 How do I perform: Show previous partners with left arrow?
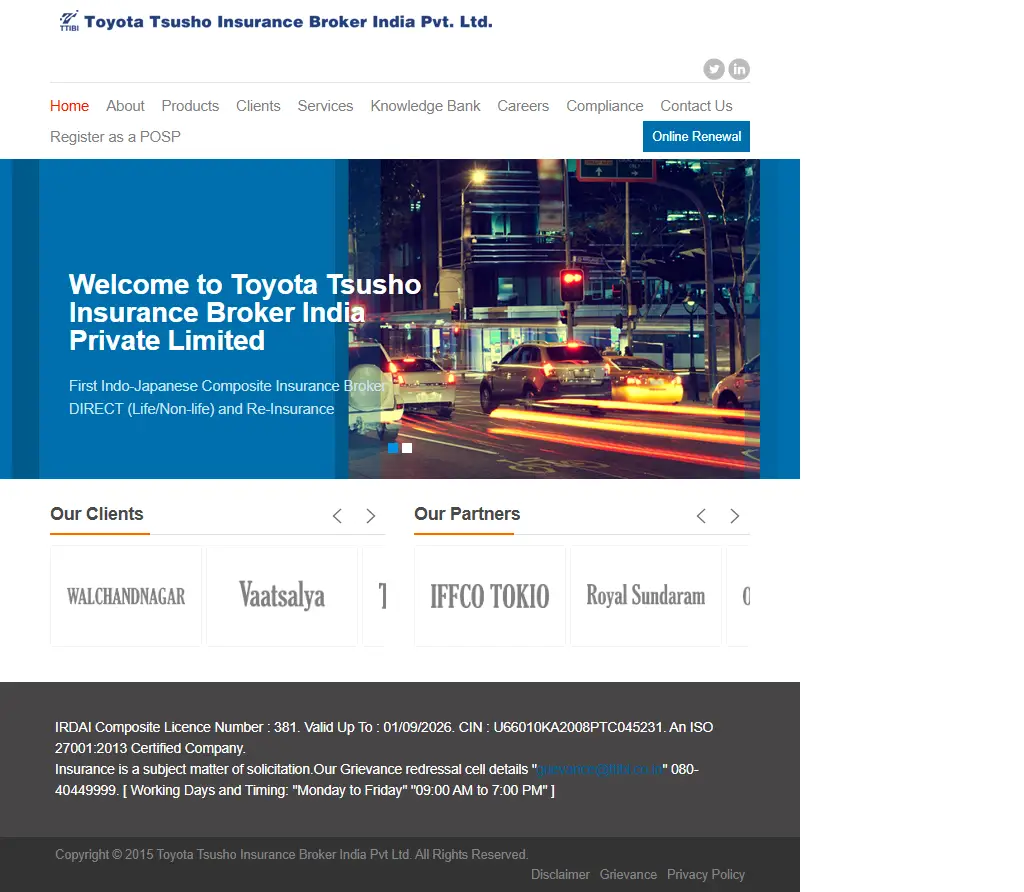tap(701, 516)
